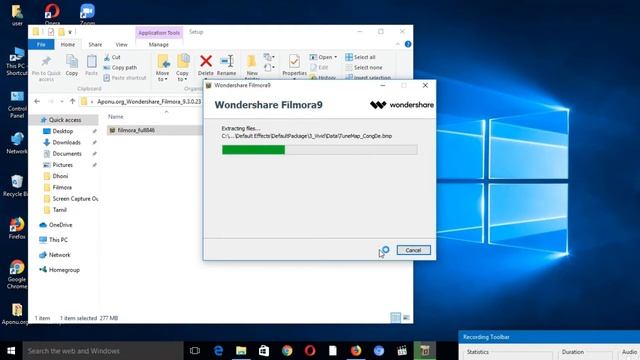Open the Duration tab in Recording Toolbar
Image resolution: width=640 pixels, height=360 pixels.
tap(573, 352)
